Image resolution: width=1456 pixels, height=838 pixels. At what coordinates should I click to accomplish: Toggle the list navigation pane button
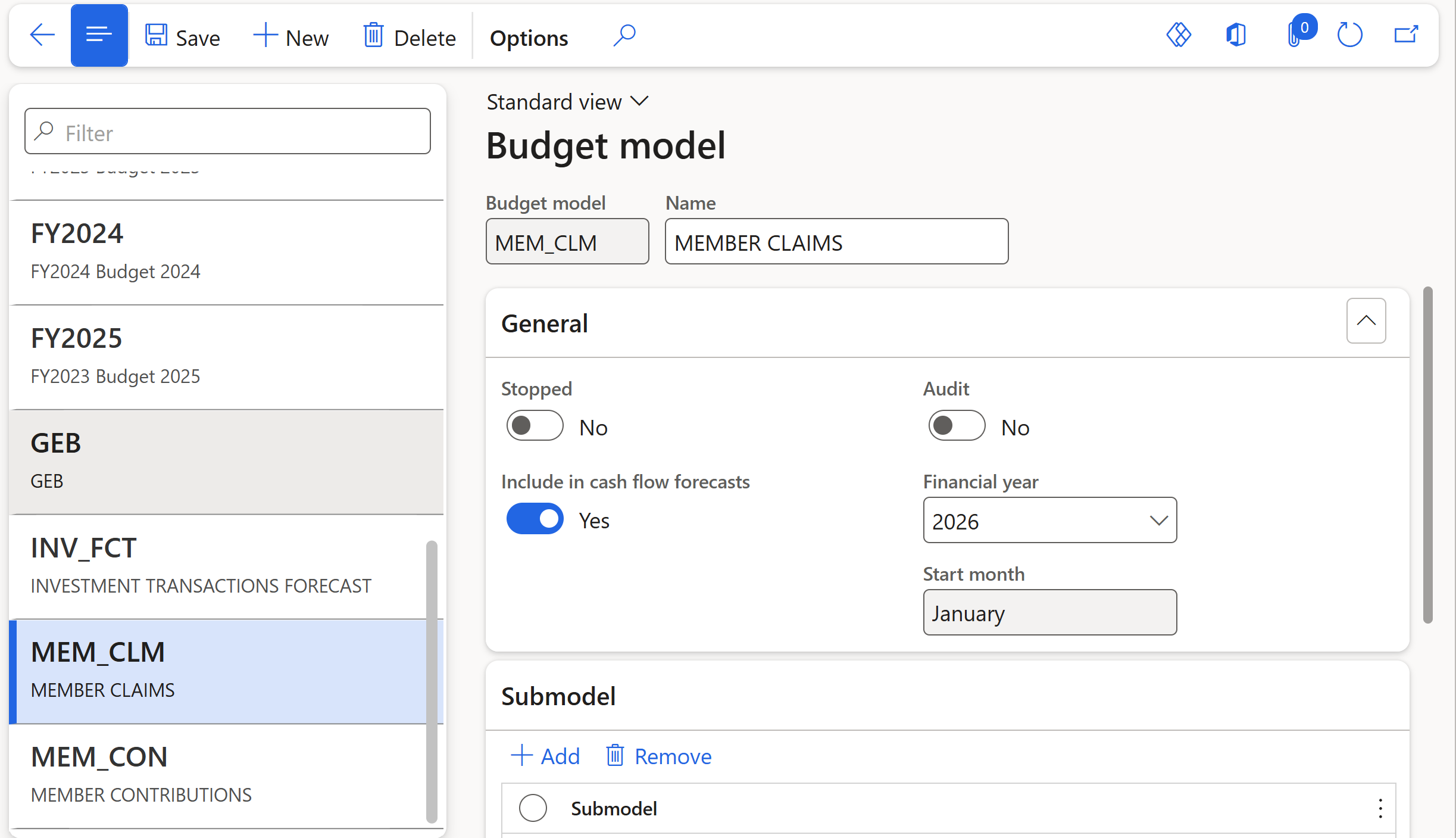point(99,36)
